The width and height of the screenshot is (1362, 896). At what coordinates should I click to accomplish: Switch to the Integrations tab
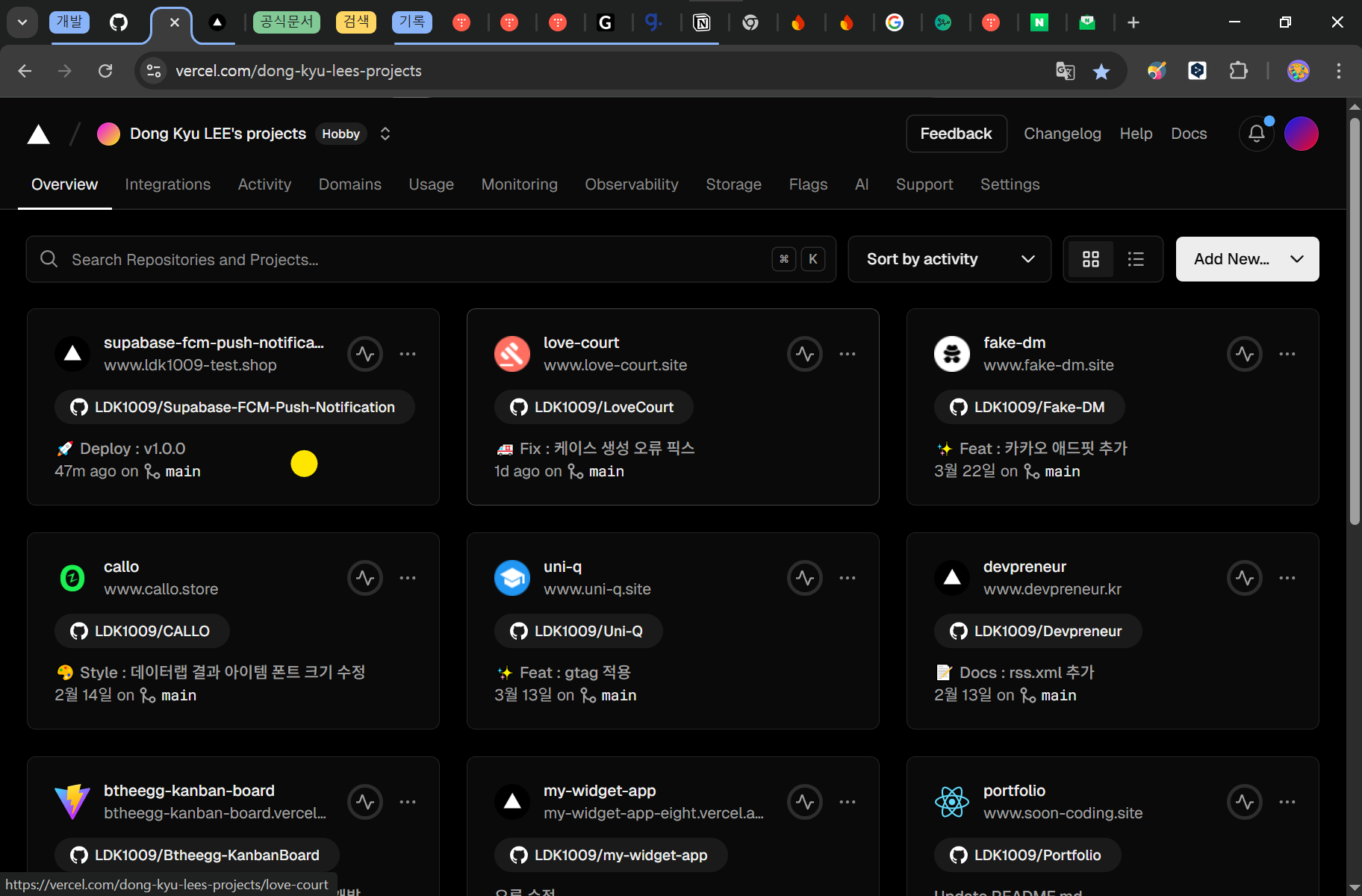168,184
